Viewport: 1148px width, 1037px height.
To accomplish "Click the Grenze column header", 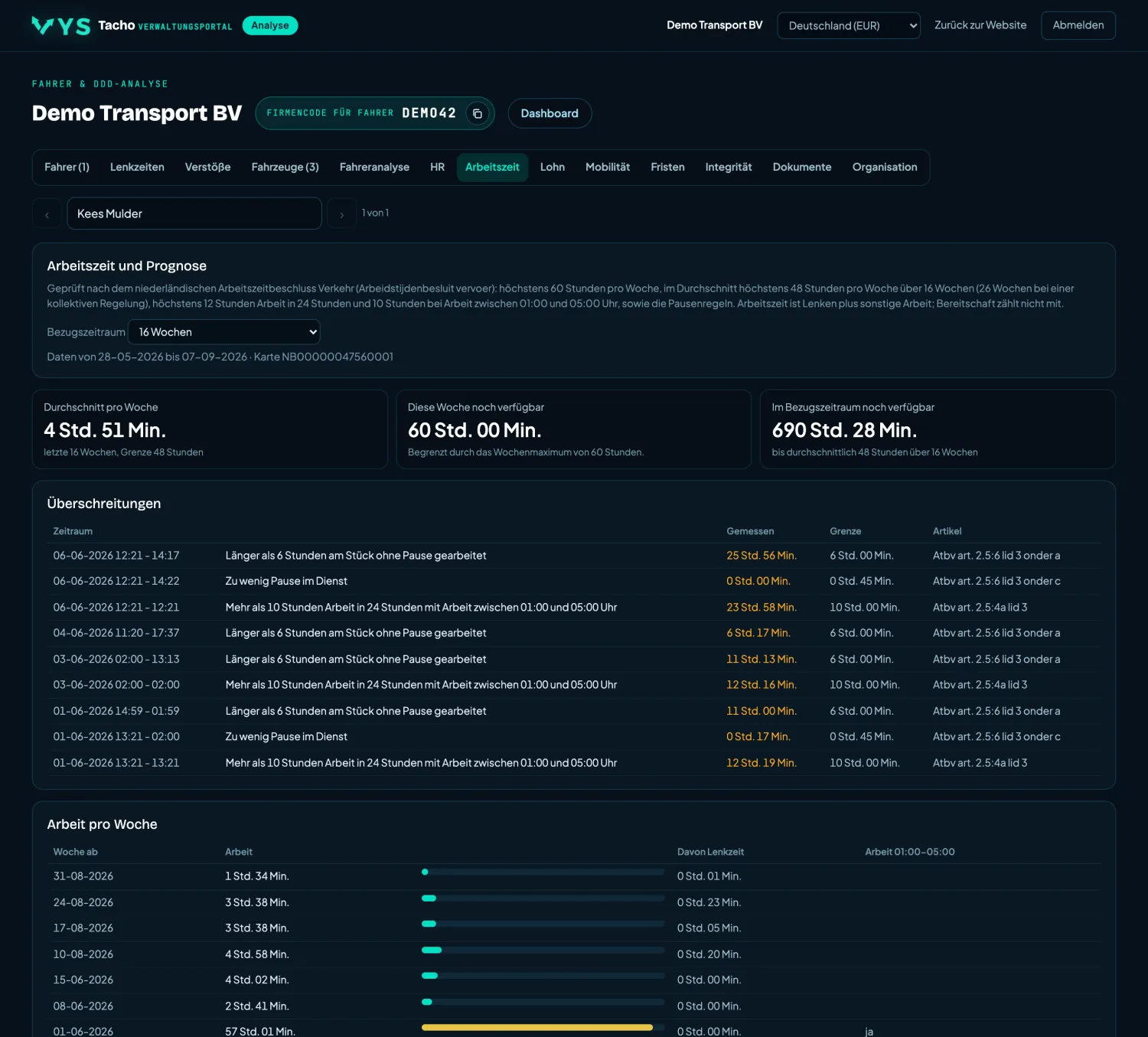I will click(x=846, y=531).
